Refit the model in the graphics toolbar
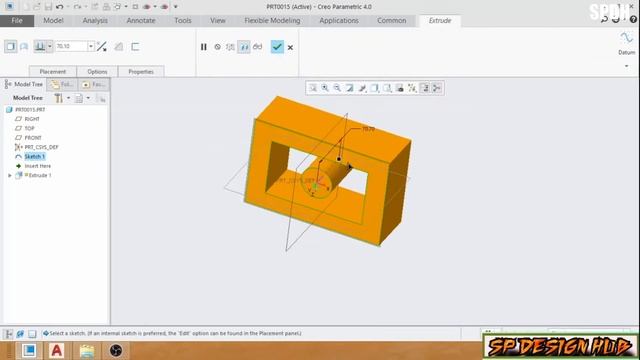The height and width of the screenshot is (360, 640). tap(313, 88)
